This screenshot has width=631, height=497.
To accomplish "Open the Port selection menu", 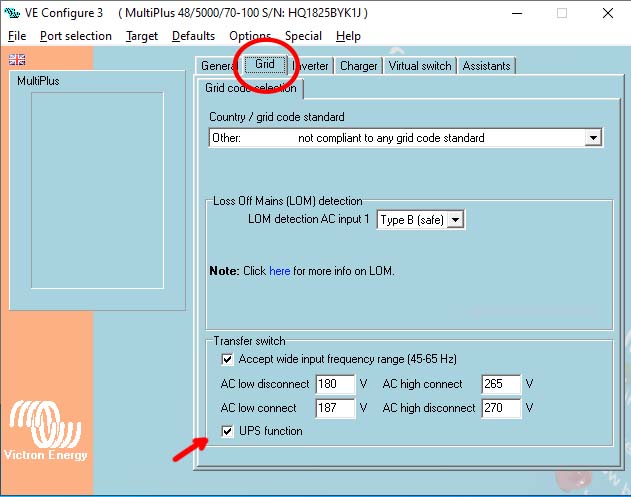I will click(76, 36).
